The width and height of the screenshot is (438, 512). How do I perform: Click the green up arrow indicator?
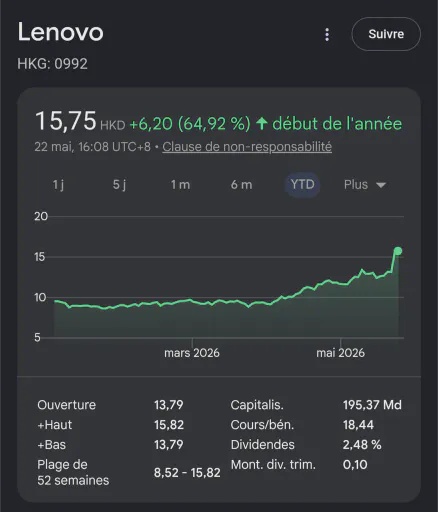[262, 124]
